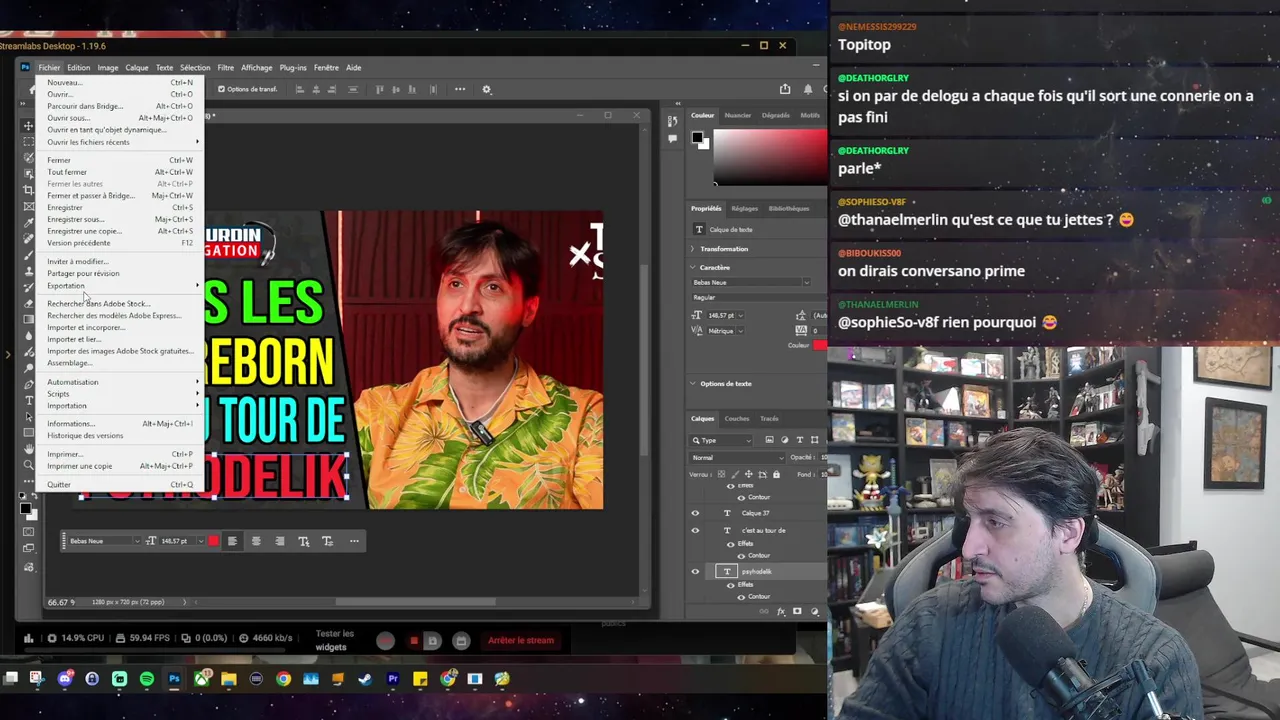
Task: Click the horizontal canvas scrollbar
Action: 416,602
